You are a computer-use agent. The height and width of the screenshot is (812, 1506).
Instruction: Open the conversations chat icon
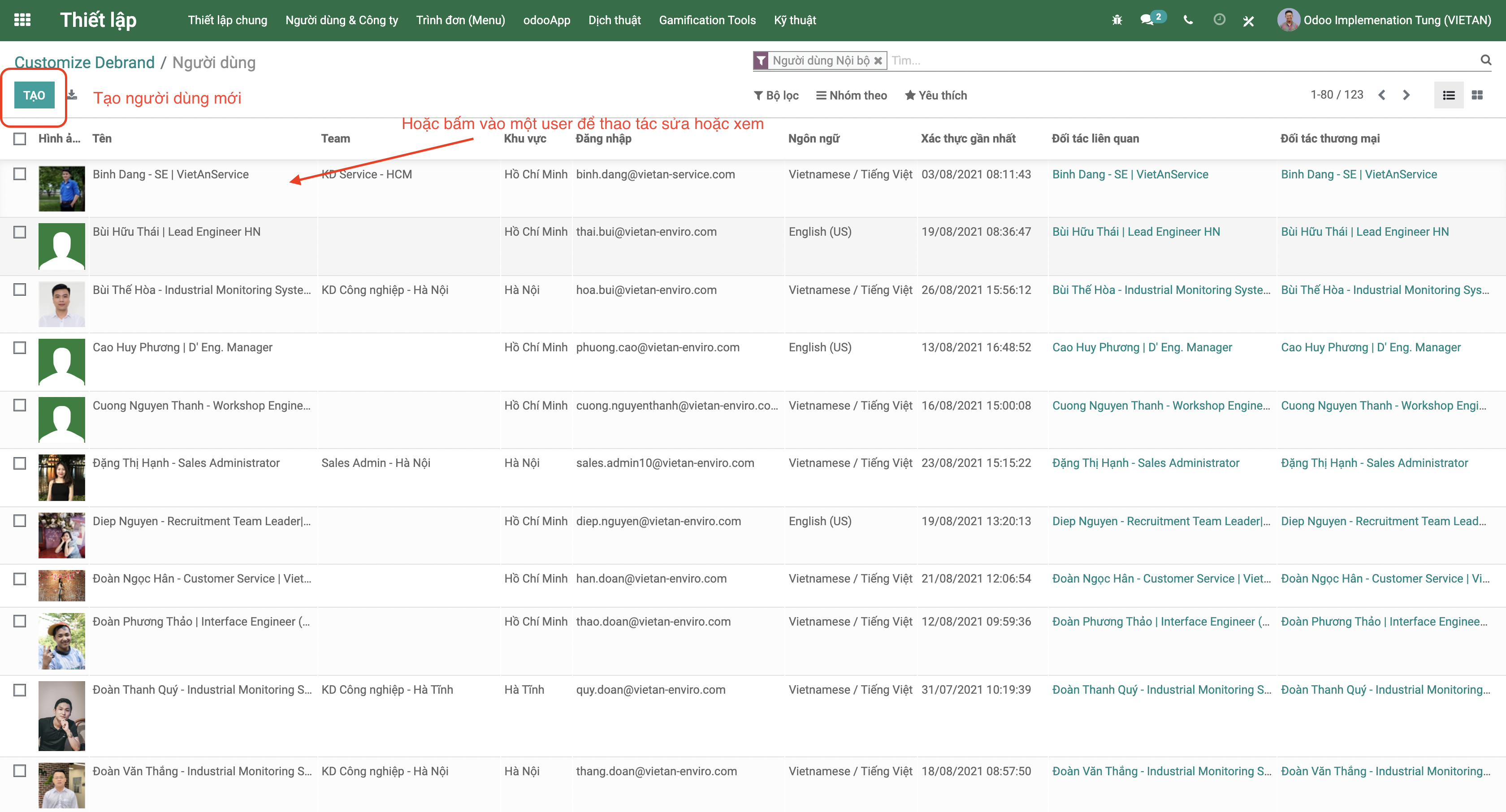[x=1147, y=20]
